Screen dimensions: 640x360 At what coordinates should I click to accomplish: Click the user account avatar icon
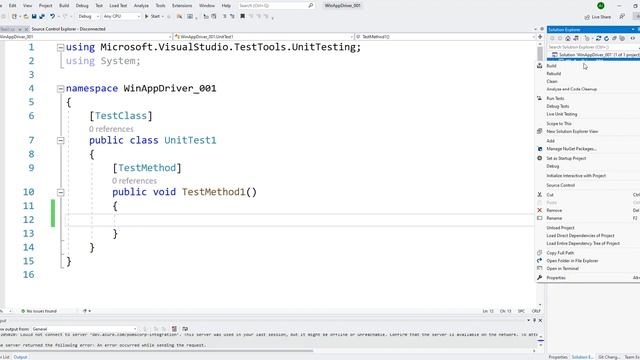tap(601, 5)
